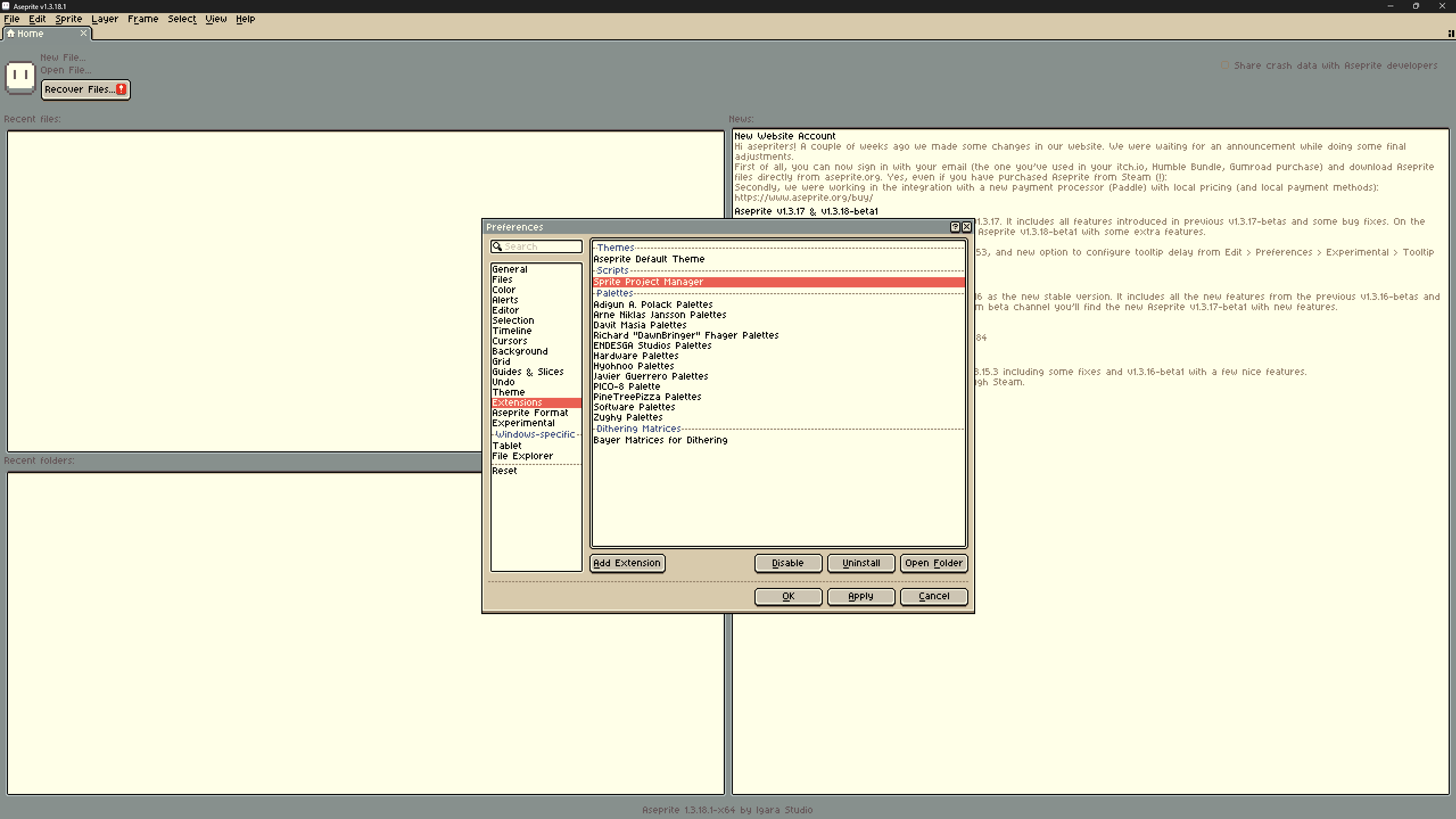This screenshot has height=819, width=1456.
Task: Select Adigun A. Polack Palettes extension
Action: pyautogui.click(x=778, y=304)
